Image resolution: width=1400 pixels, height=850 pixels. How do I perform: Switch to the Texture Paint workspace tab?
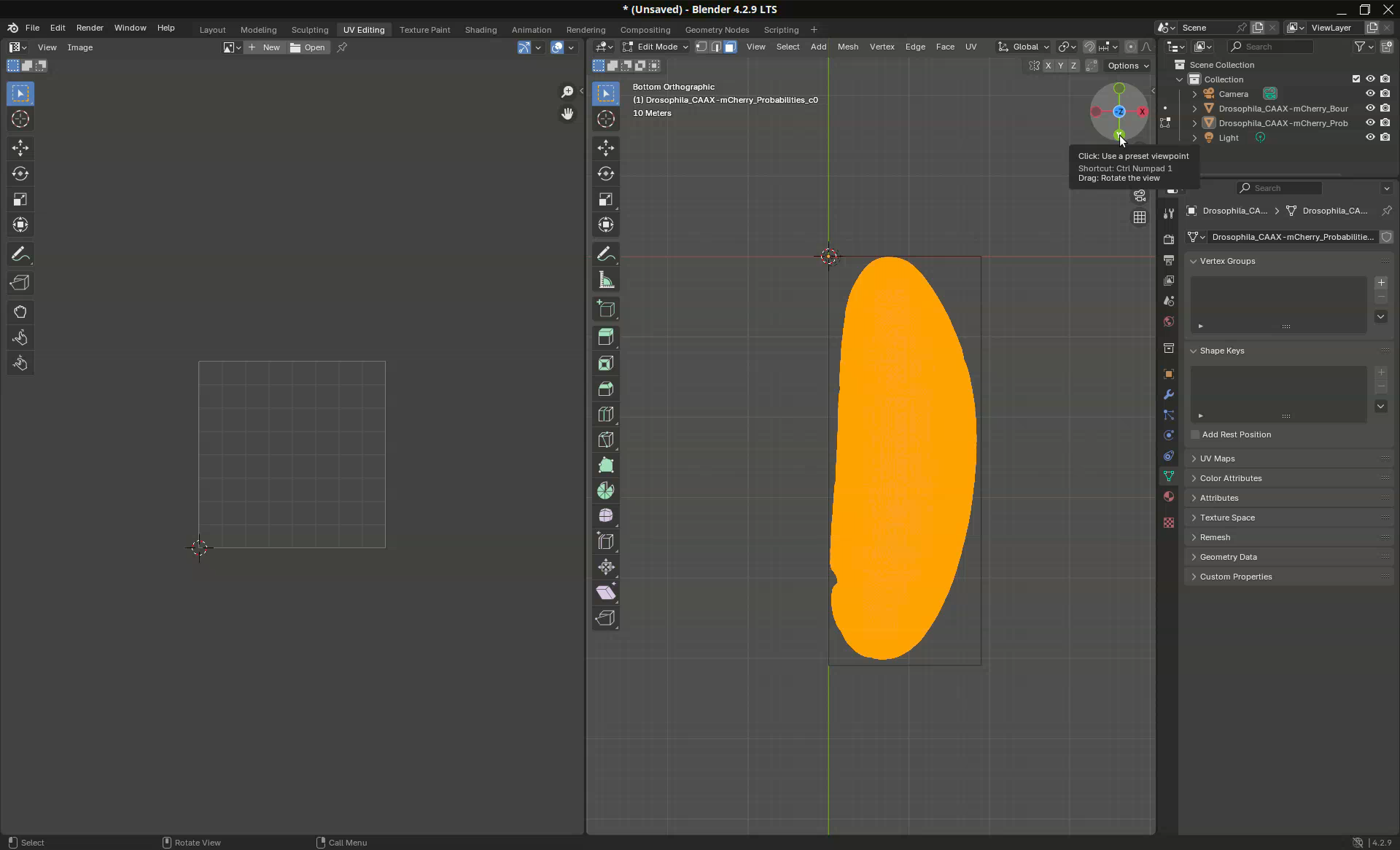tap(424, 30)
